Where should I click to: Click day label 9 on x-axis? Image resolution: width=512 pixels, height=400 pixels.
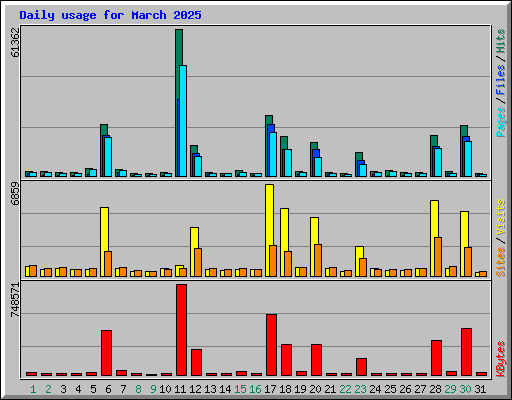tap(153, 389)
